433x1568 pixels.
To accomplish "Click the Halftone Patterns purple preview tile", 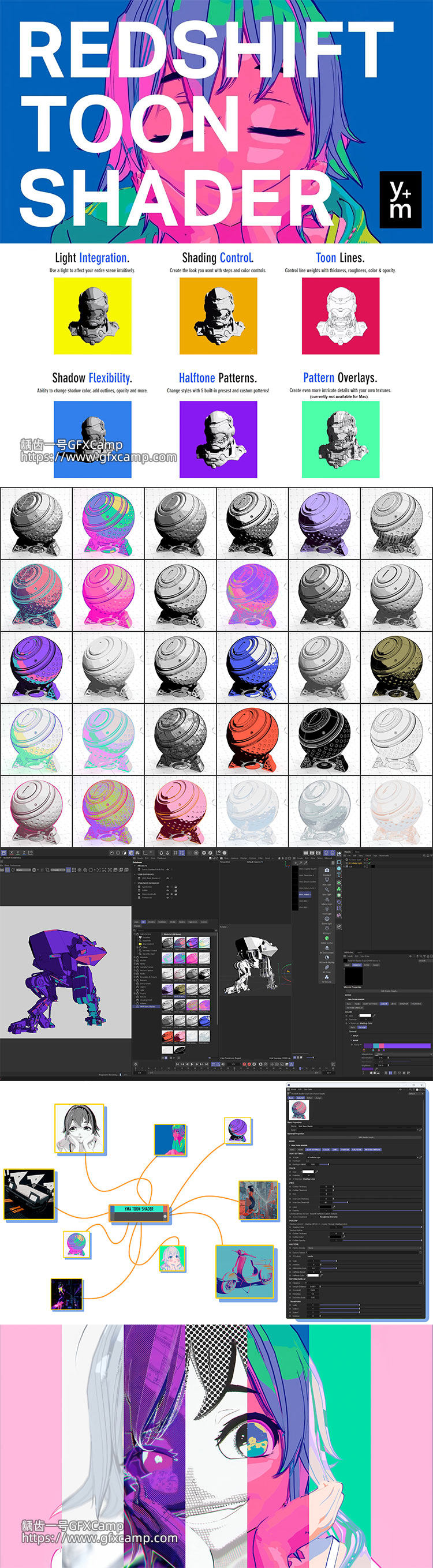I will 218,440.
